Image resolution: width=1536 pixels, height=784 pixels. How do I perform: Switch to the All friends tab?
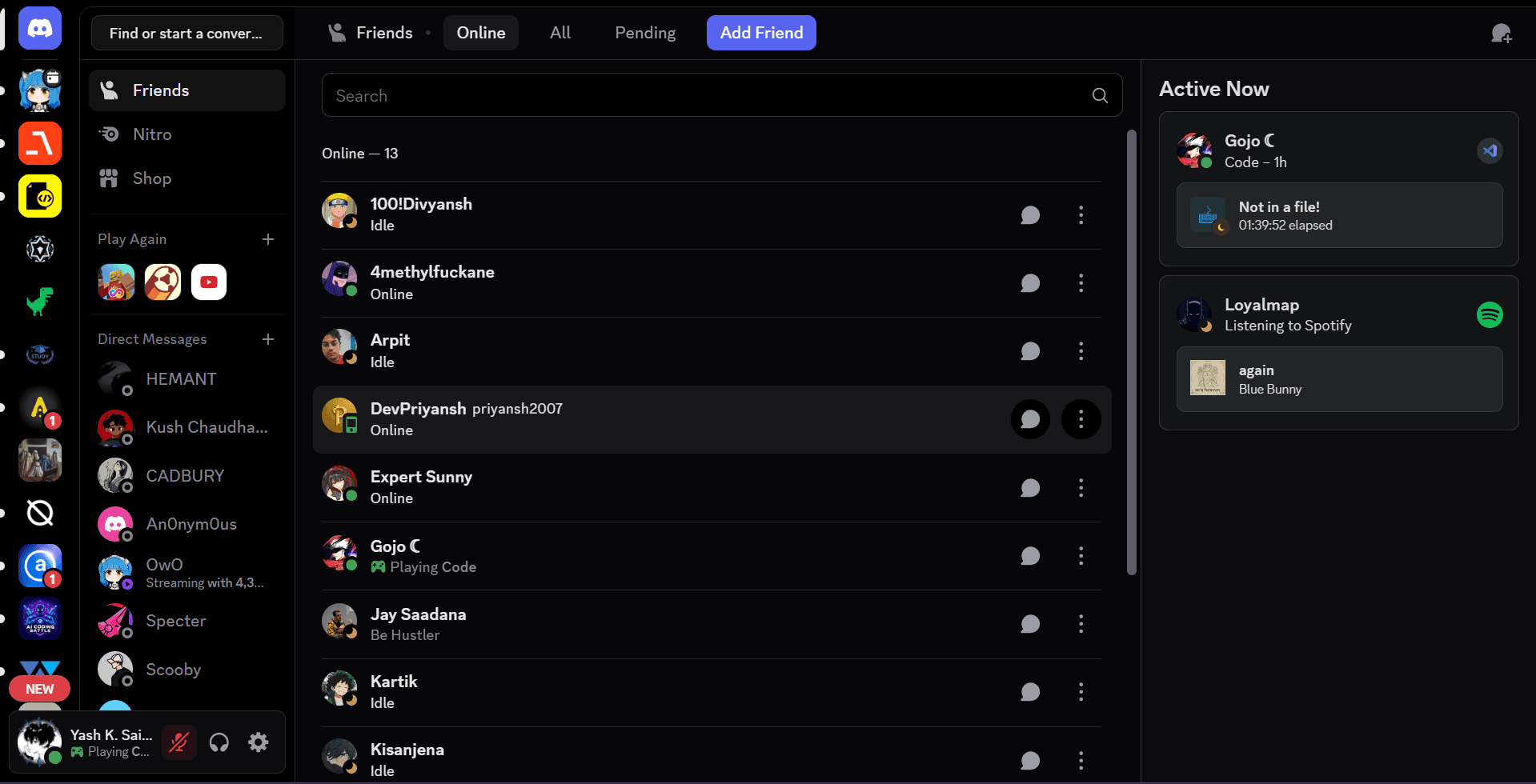click(x=559, y=33)
